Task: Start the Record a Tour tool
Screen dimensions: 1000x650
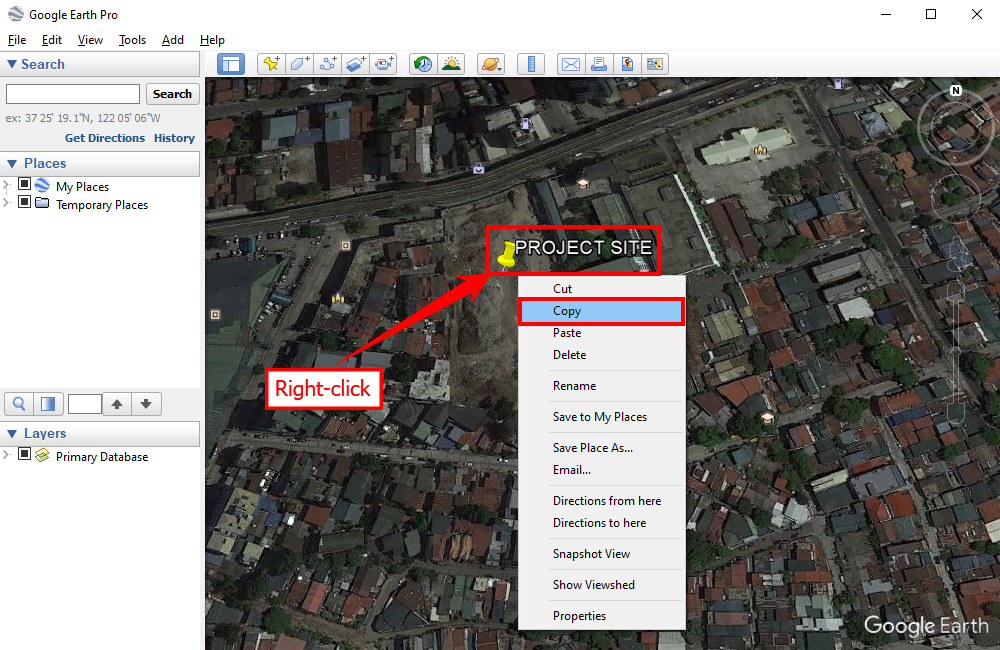Action: coord(384,64)
